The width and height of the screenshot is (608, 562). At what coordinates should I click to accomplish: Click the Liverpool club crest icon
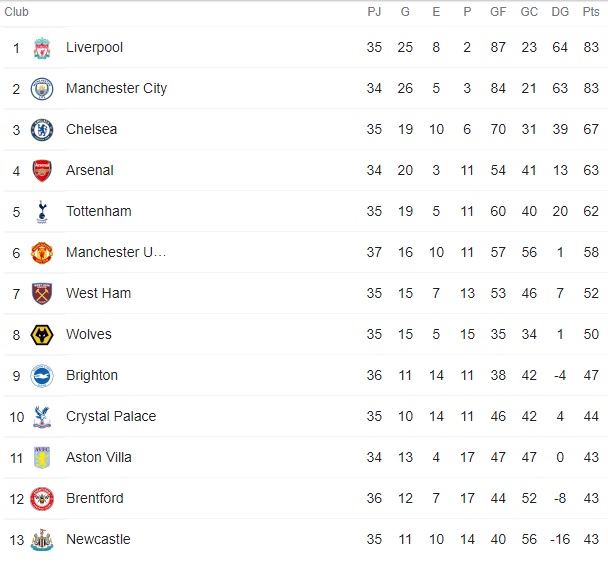[x=41, y=48]
